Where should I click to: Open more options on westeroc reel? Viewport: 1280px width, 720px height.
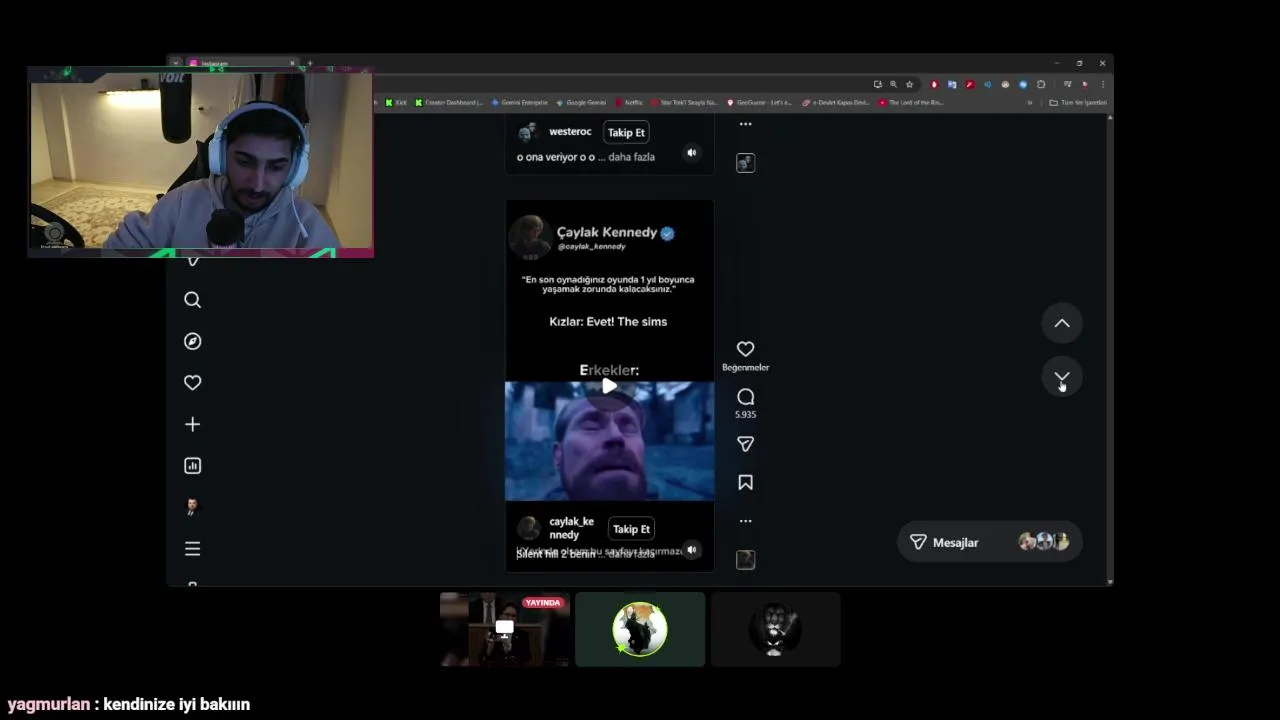[x=745, y=124]
